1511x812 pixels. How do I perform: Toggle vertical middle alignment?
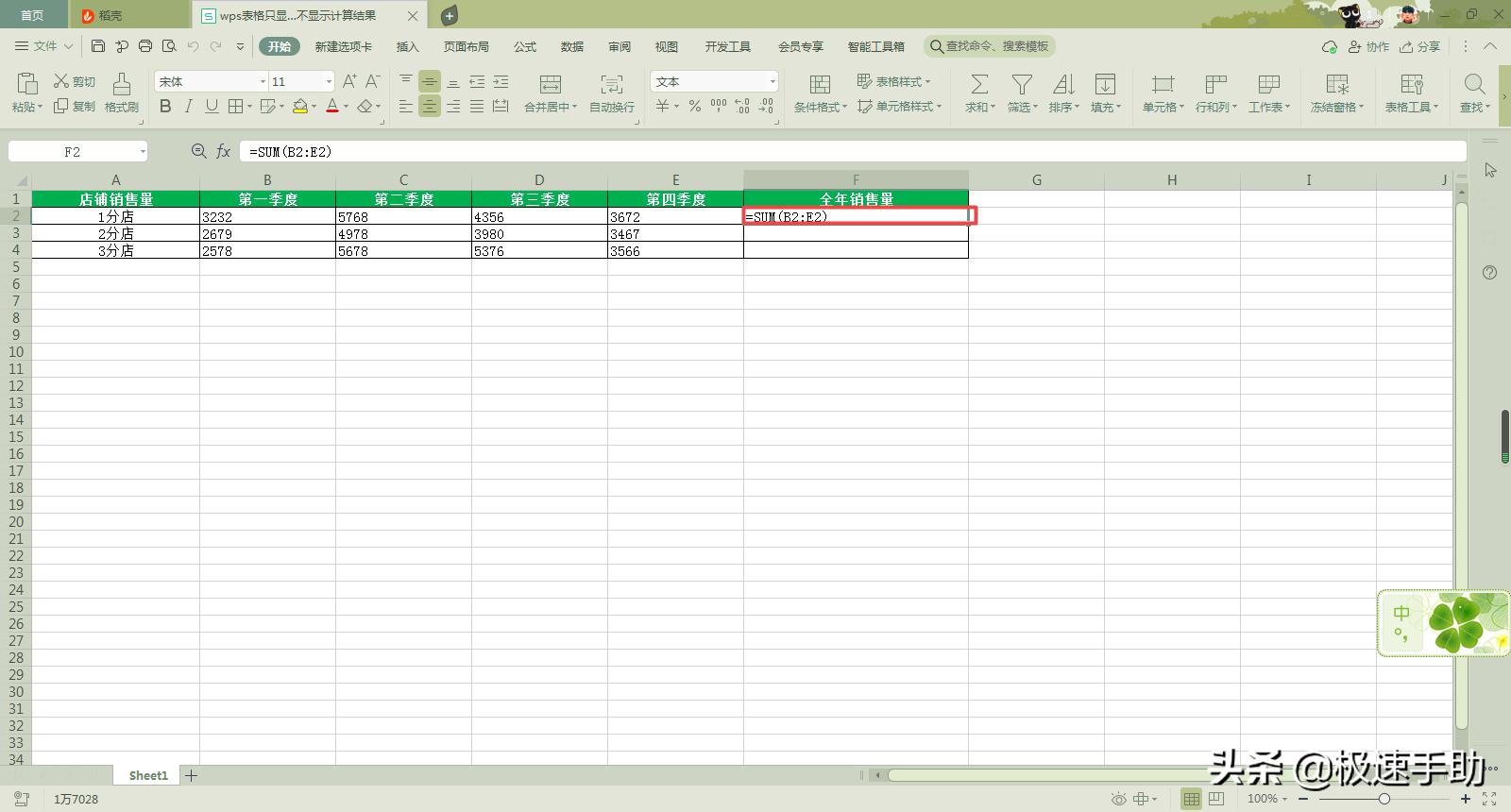430,81
